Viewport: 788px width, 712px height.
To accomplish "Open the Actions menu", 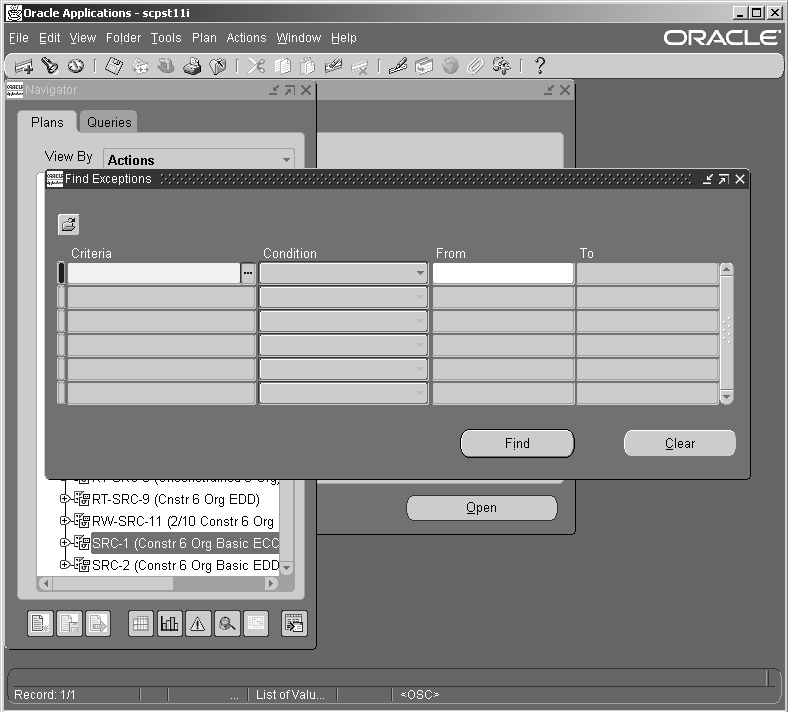I will pos(246,38).
